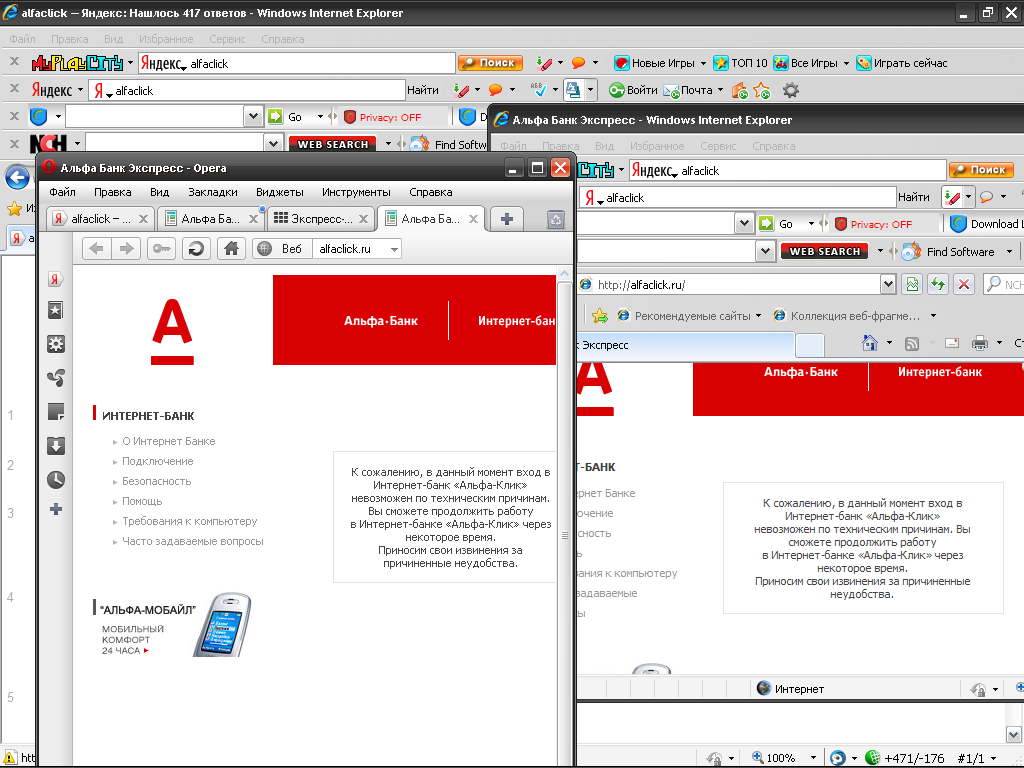The width and height of the screenshot is (1024, 768).
Task: Click Играть сейчас in MyPlayCity toolbar
Action: (902, 63)
